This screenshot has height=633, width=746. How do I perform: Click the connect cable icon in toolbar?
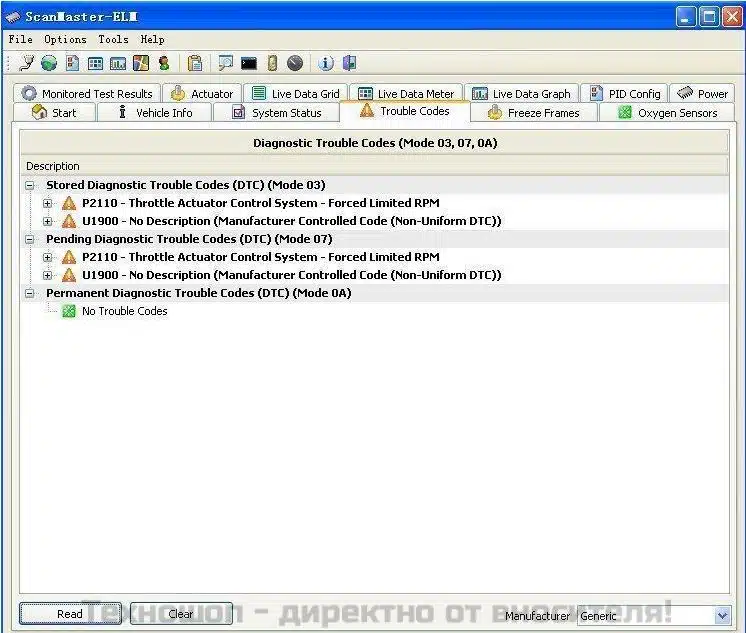[x=27, y=63]
